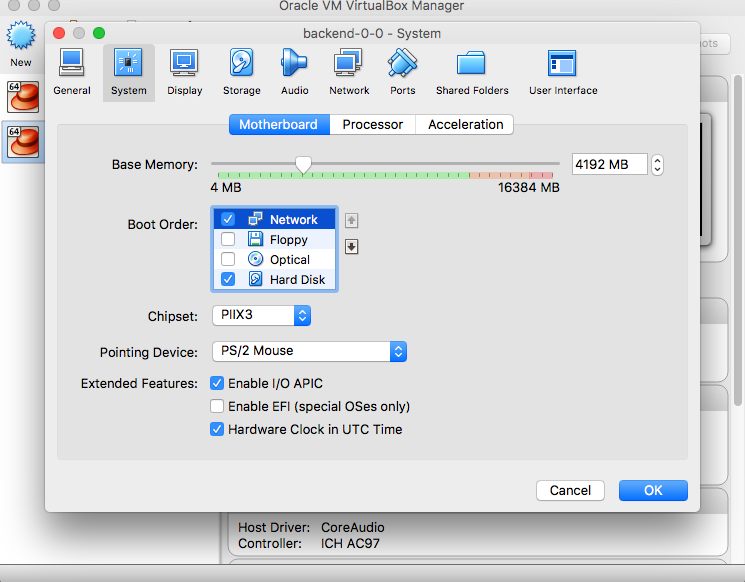Image resolution: width=745 pixels, height=582 pixels.
Task: Open Ports settings
Action: tap(402, 72)
